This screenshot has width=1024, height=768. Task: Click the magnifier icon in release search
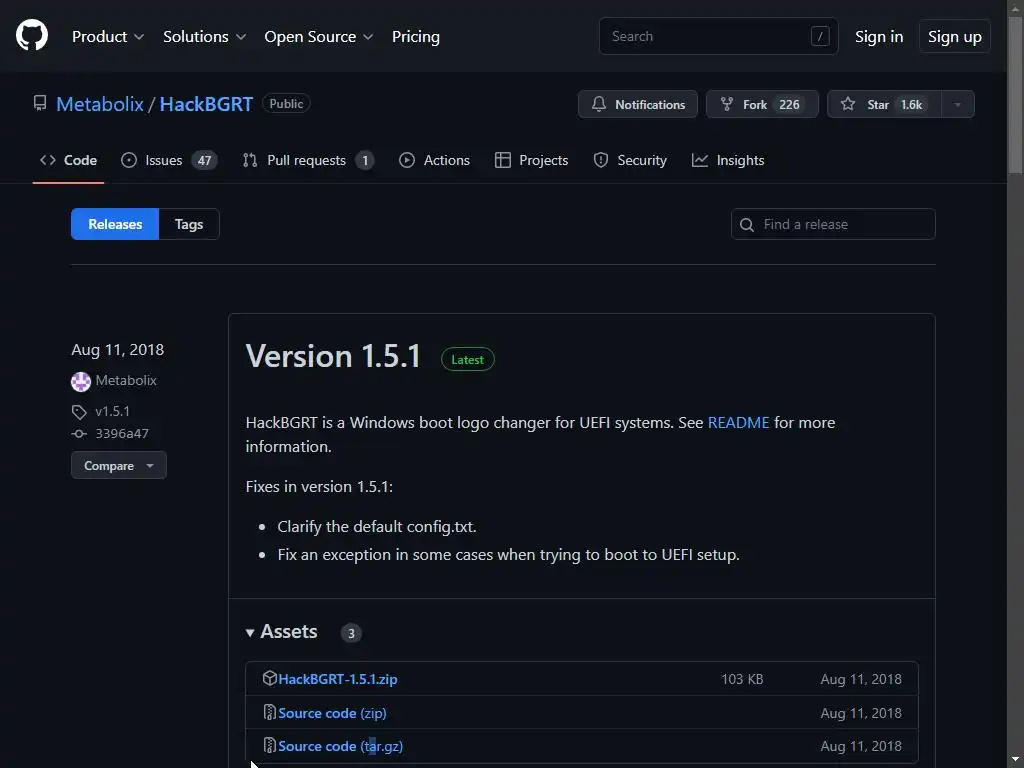point(746,225)
